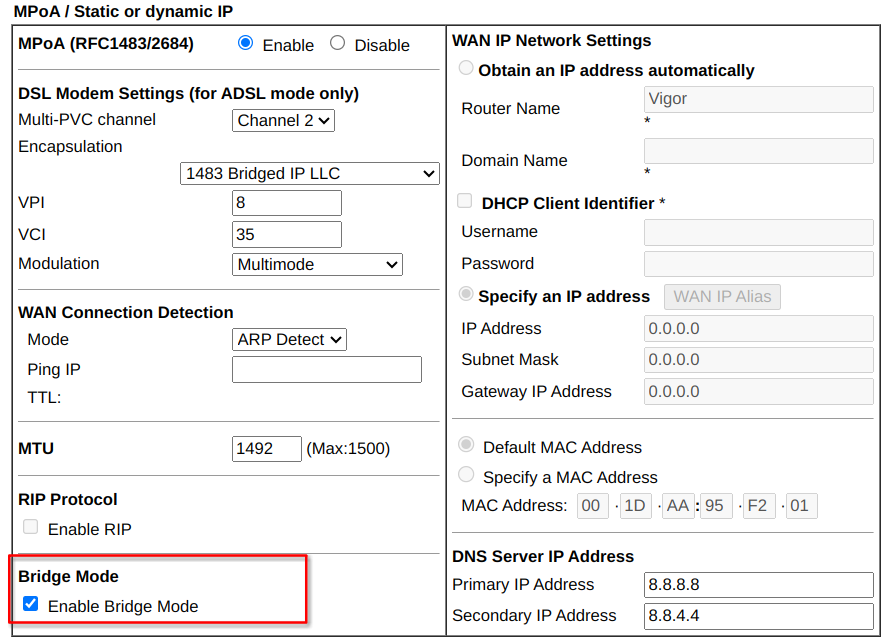The image size is (885, 638).
Task: Open the Encapsulation 1483 Bridged IP LLC dropdown
Action: tap(310, 173)
